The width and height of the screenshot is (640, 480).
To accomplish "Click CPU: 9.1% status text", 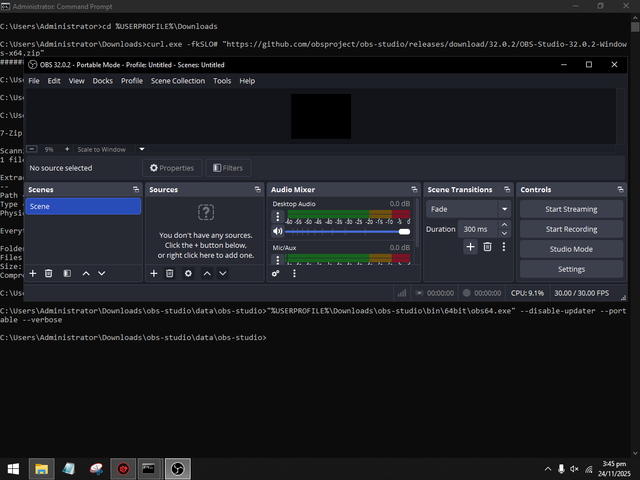I will coord(527,293).
